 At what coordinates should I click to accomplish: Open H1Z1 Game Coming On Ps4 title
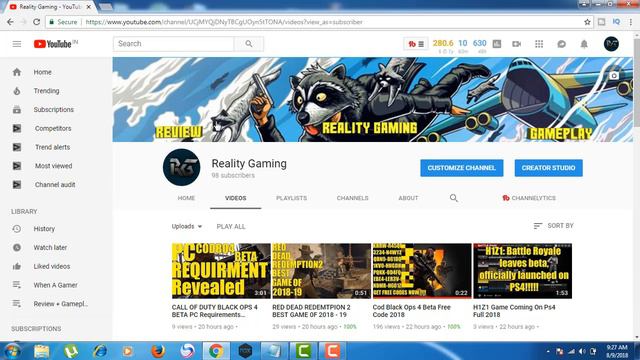coord(514,311)
